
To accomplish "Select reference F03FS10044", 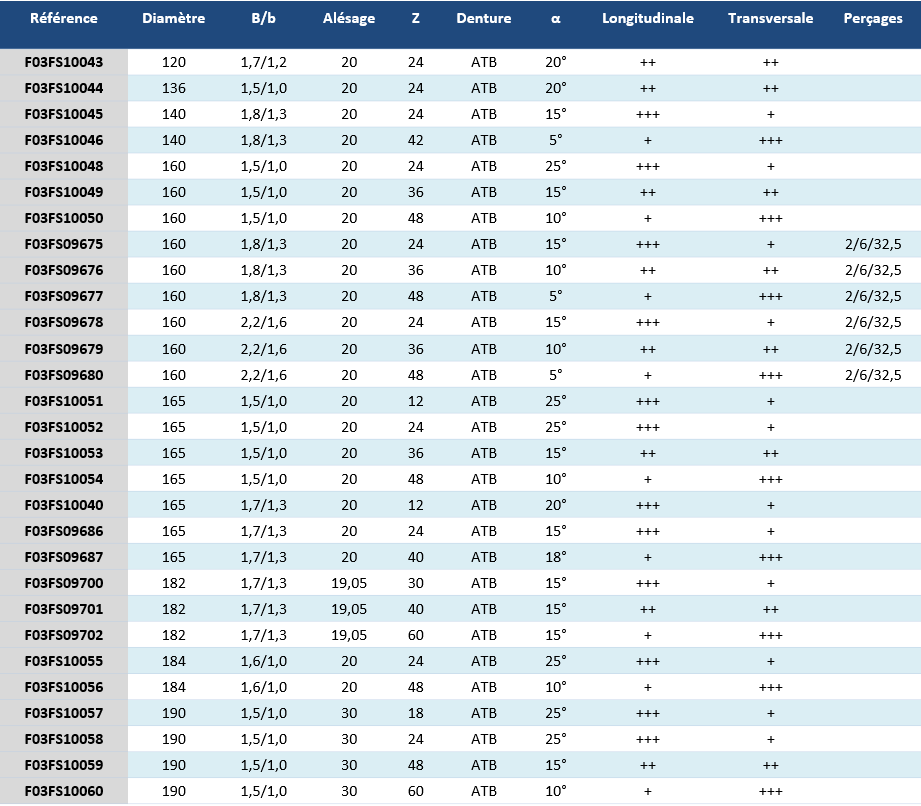I will click(x=63, y=88).
